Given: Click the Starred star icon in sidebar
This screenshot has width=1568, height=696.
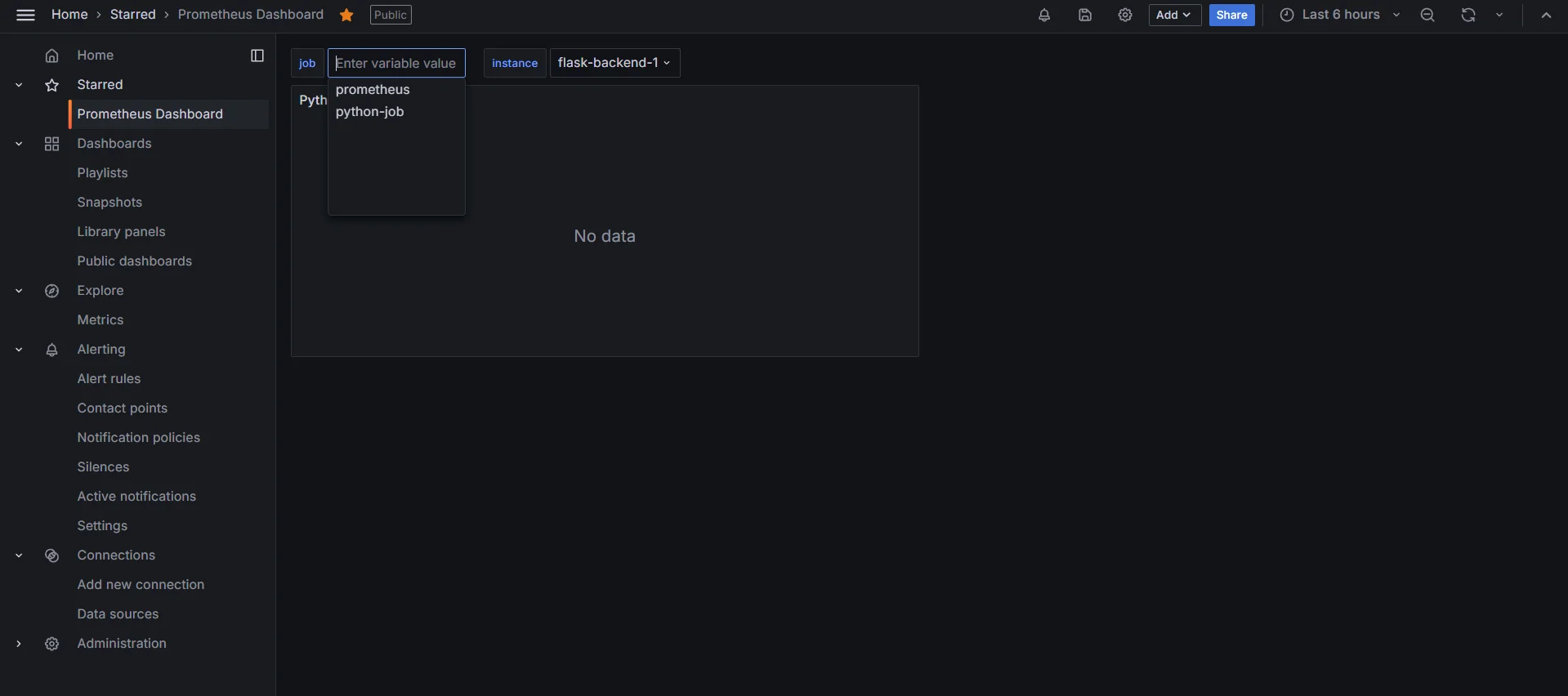Looking at the screenshot, I should (x=51, y=85).
